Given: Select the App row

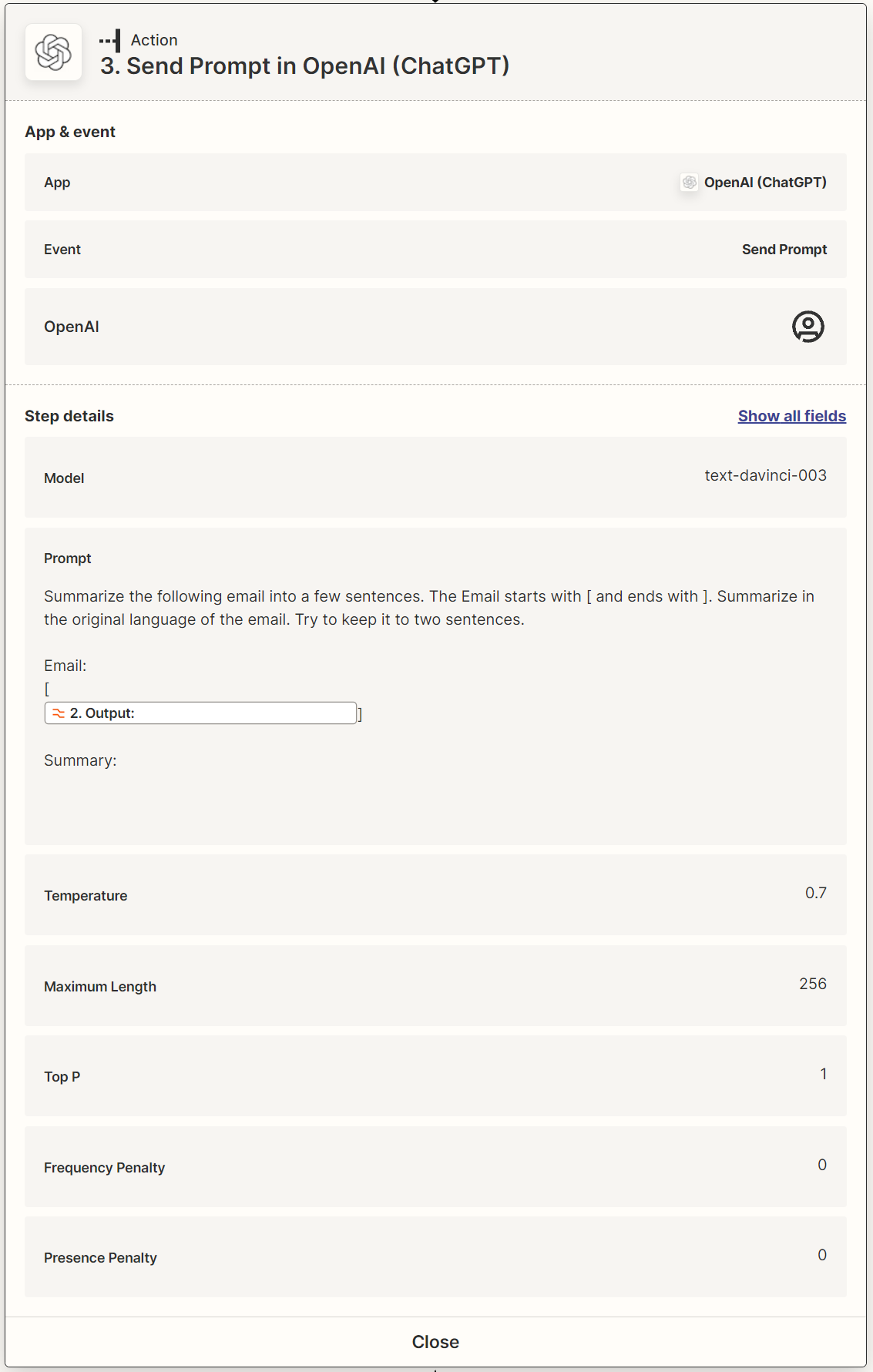Looking at the screenshot, I should 435,183.
